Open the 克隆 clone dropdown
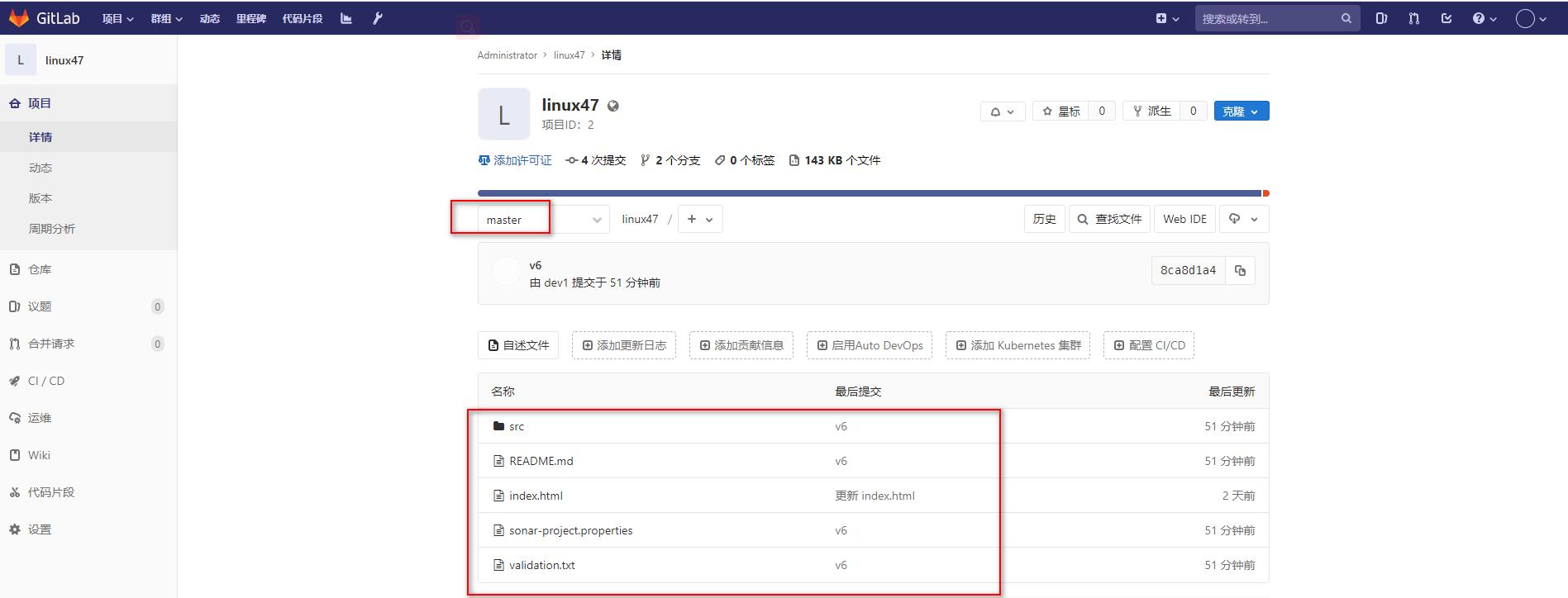1568x598 pixels. pyautogui.click(x=1242, y=111)
